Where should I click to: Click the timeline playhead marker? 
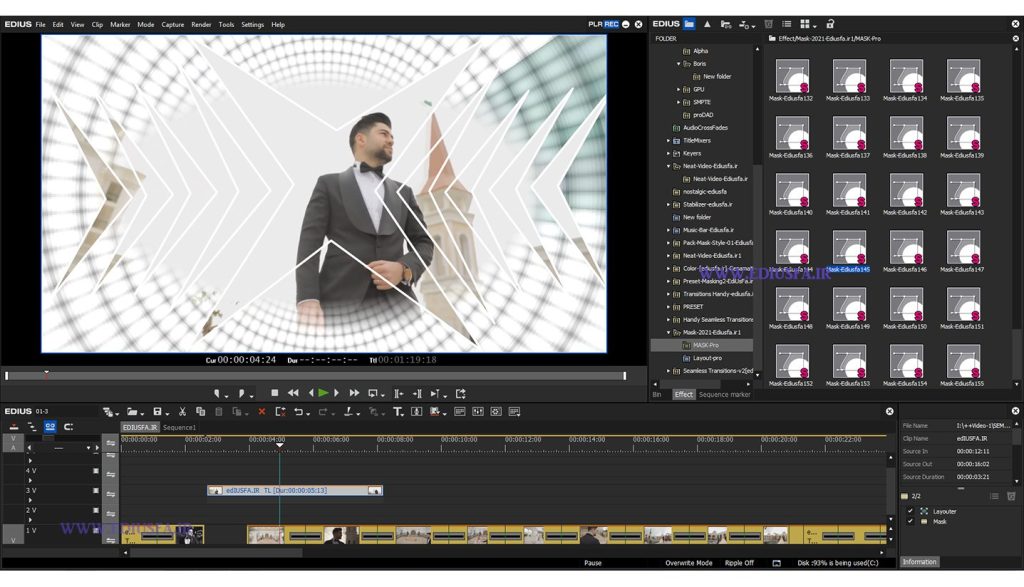280,444
